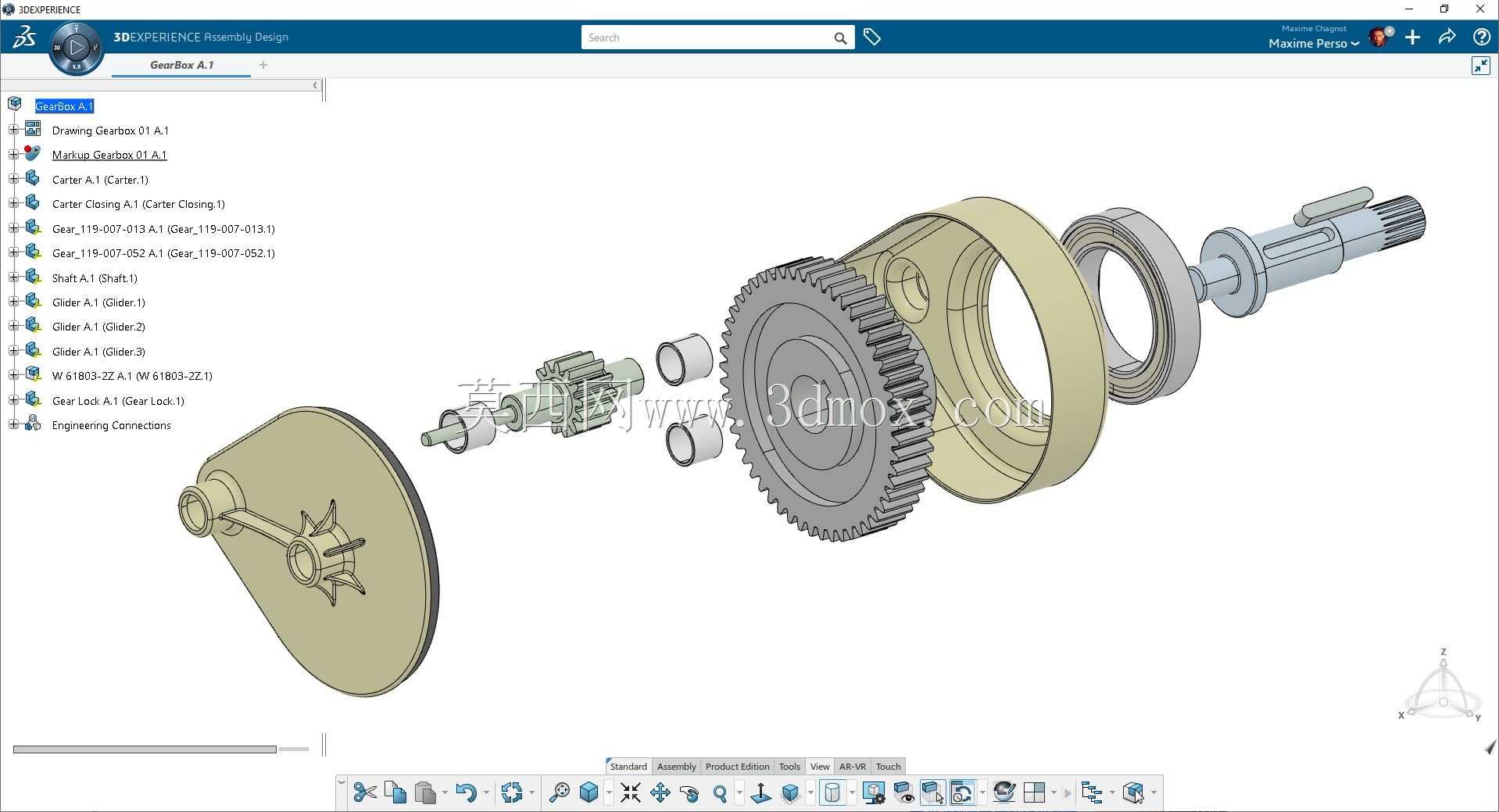Expand the Carter A.1 tree node
This screenshot has width=1499, height=812.
pos(13,179)
